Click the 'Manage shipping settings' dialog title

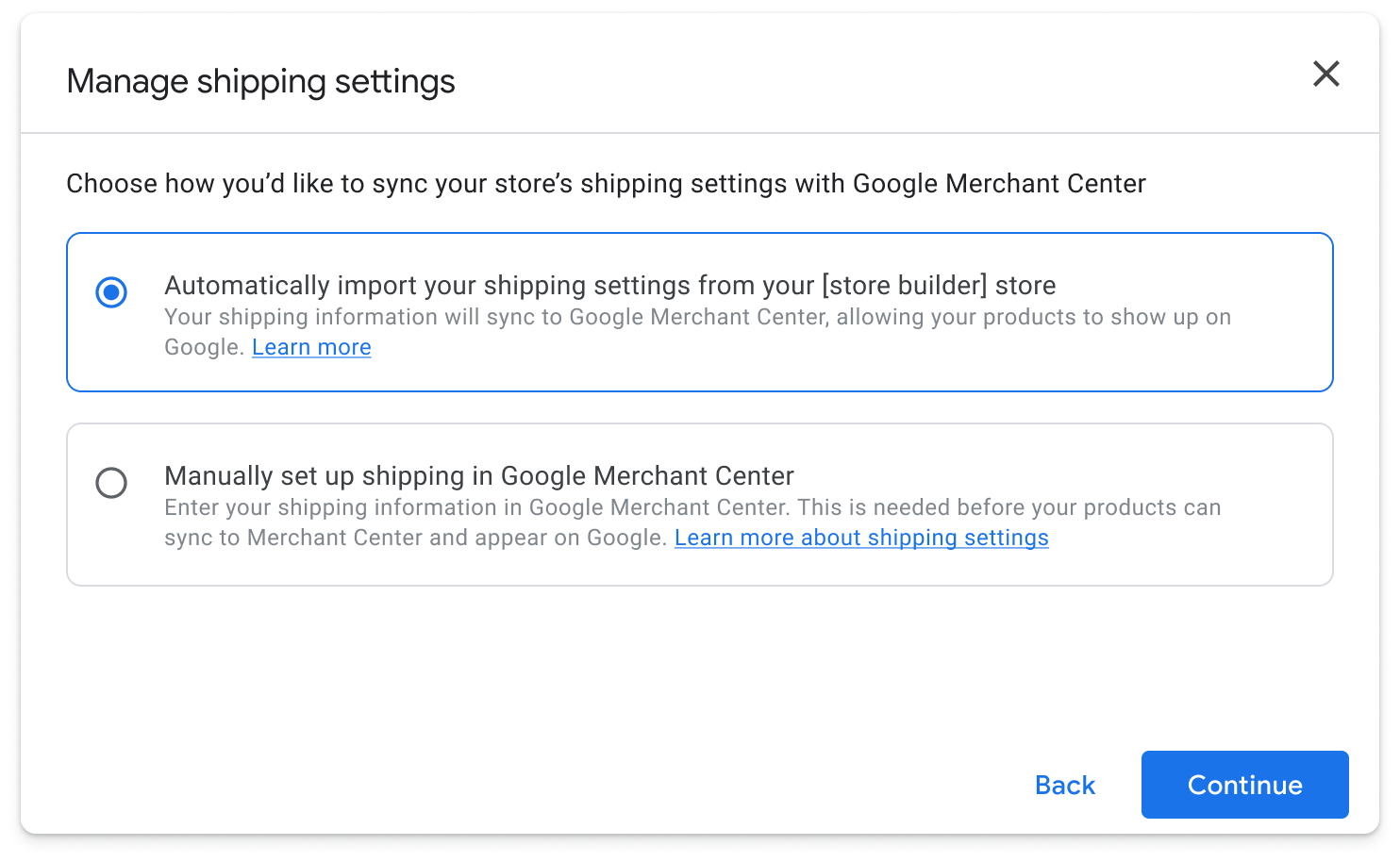click(260, 81)
